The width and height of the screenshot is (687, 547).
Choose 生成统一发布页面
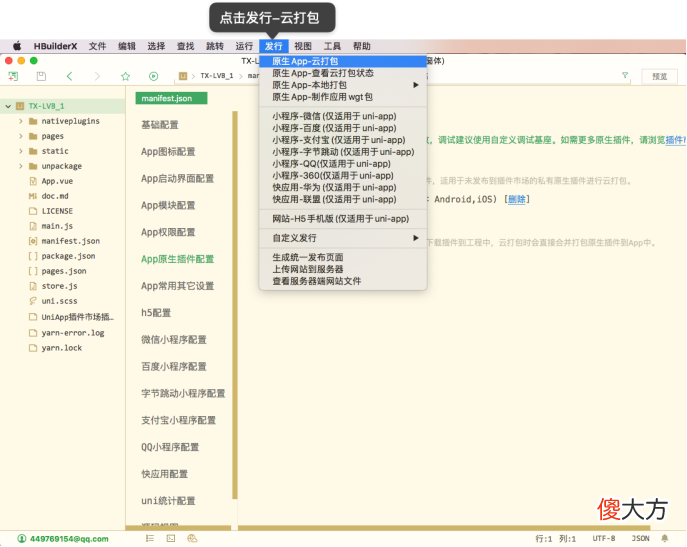click(343, 257)
